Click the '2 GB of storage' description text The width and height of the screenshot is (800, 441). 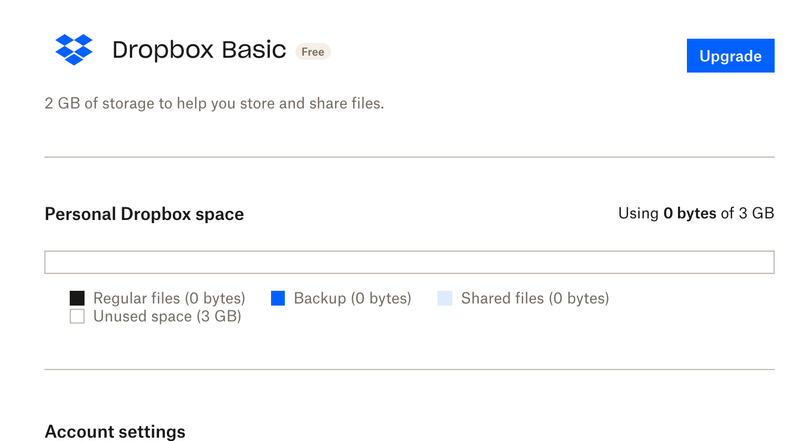[213, 103]
